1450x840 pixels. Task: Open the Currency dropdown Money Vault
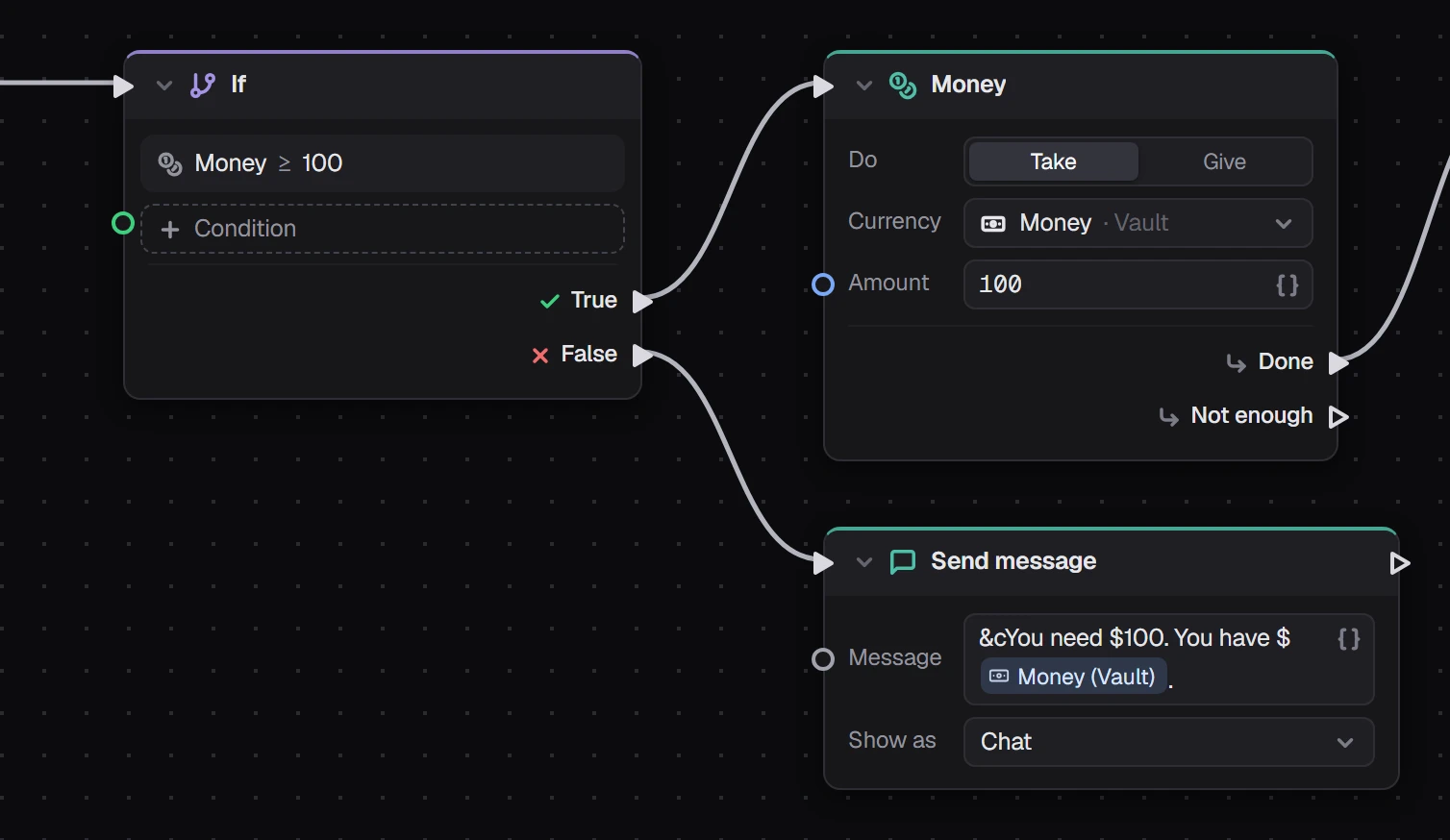point(1138,223)
